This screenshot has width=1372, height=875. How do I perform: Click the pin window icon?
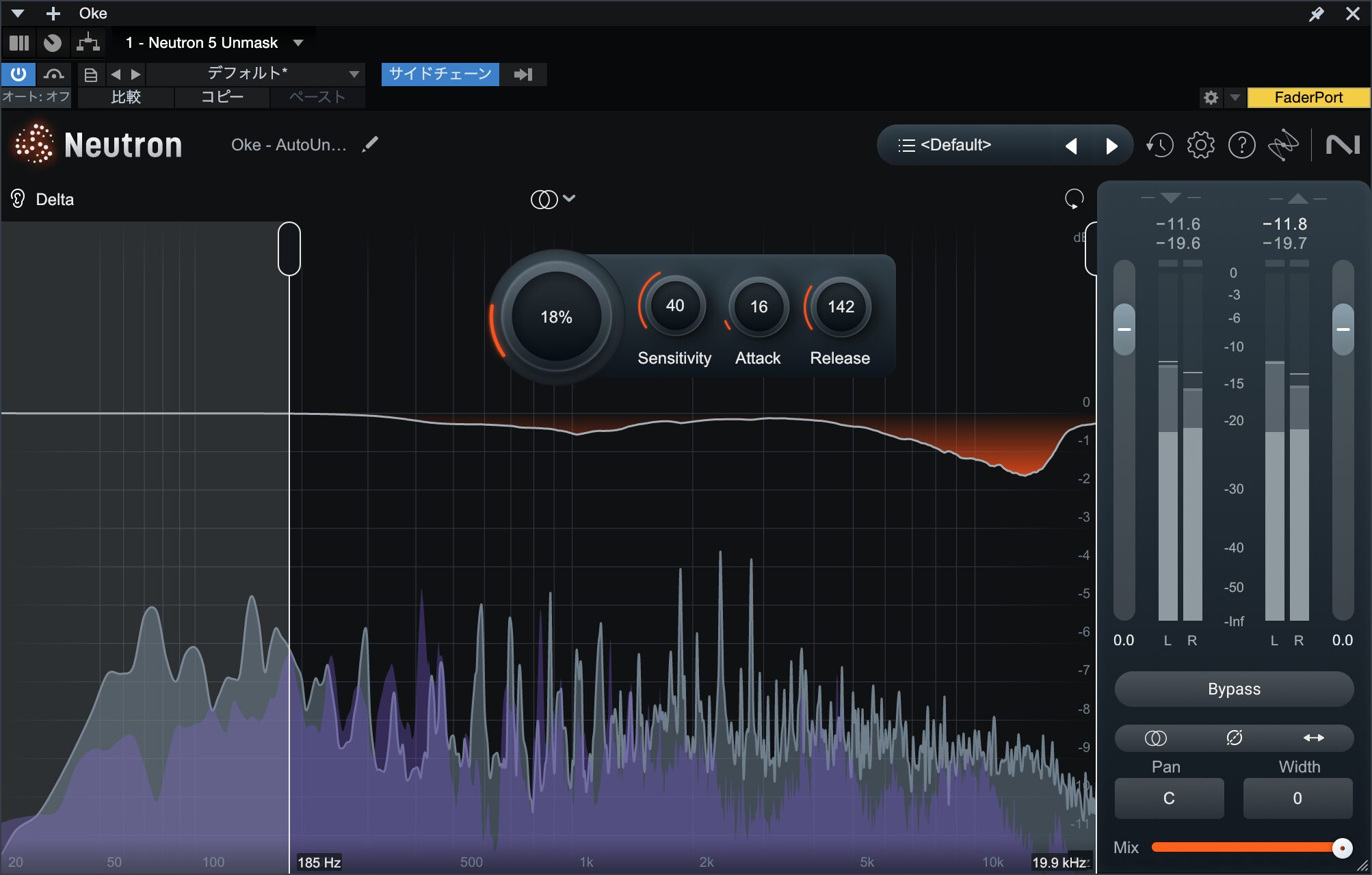[x=1316, y=14]
